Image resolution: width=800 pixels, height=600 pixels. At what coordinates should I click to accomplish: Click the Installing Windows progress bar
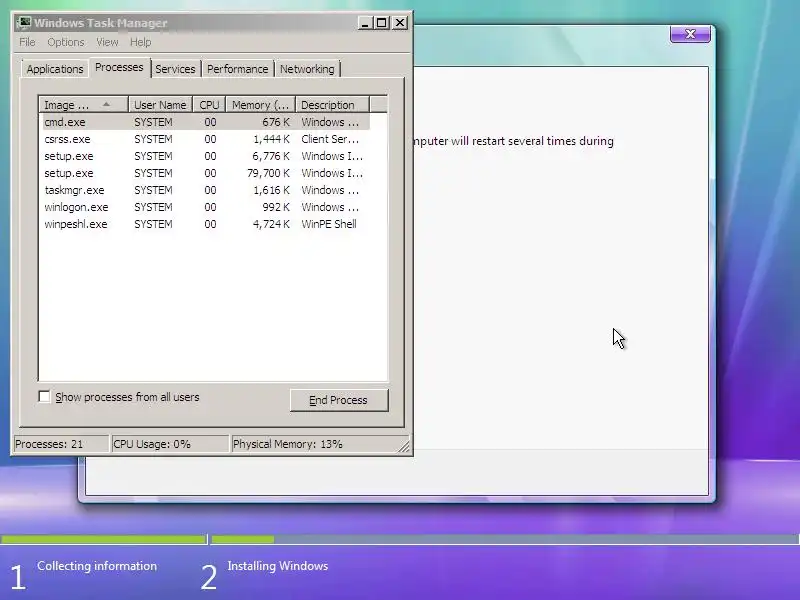pyautogui.click(x=505, y=539)
